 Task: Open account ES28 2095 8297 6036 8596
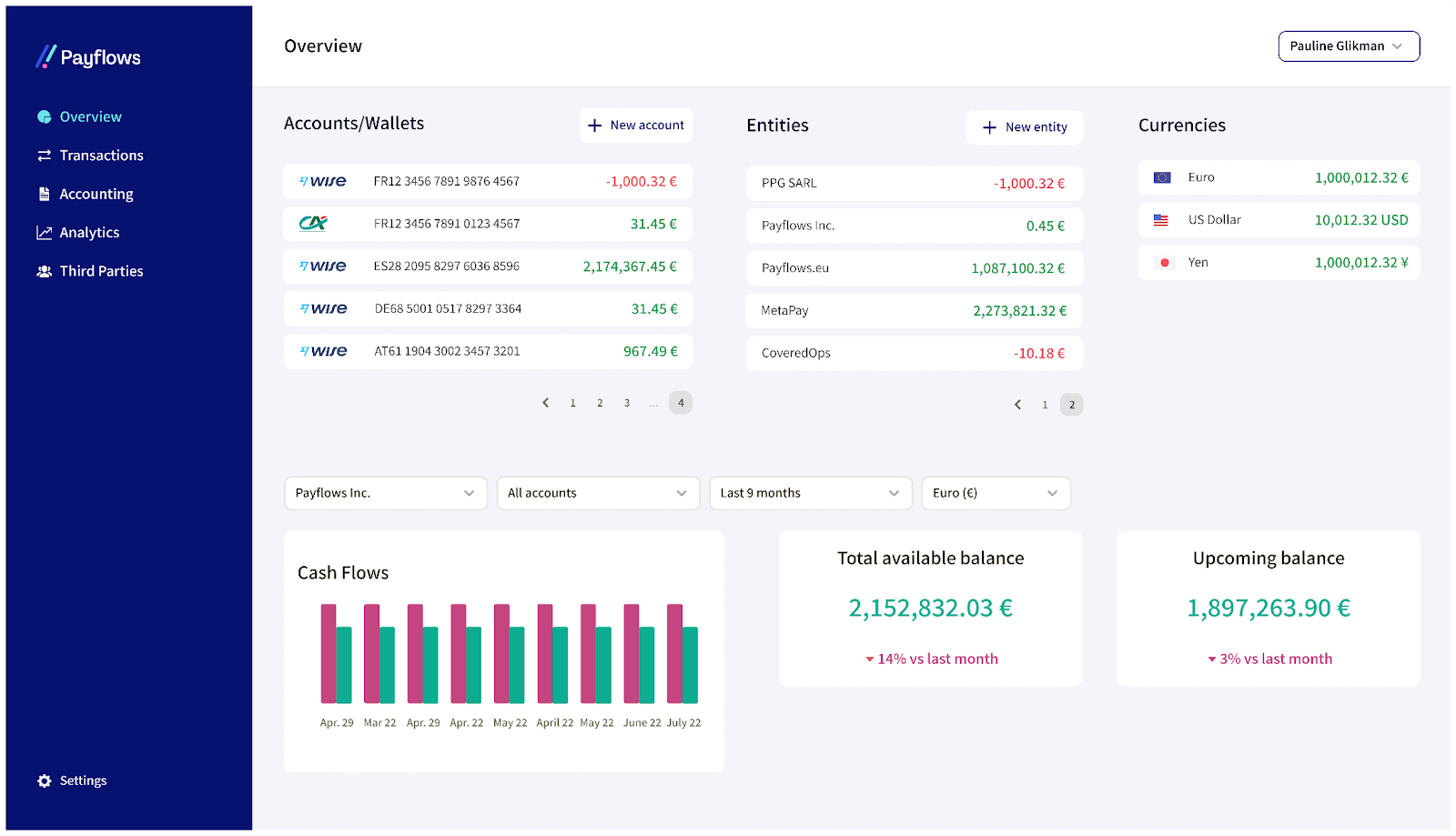488,267
